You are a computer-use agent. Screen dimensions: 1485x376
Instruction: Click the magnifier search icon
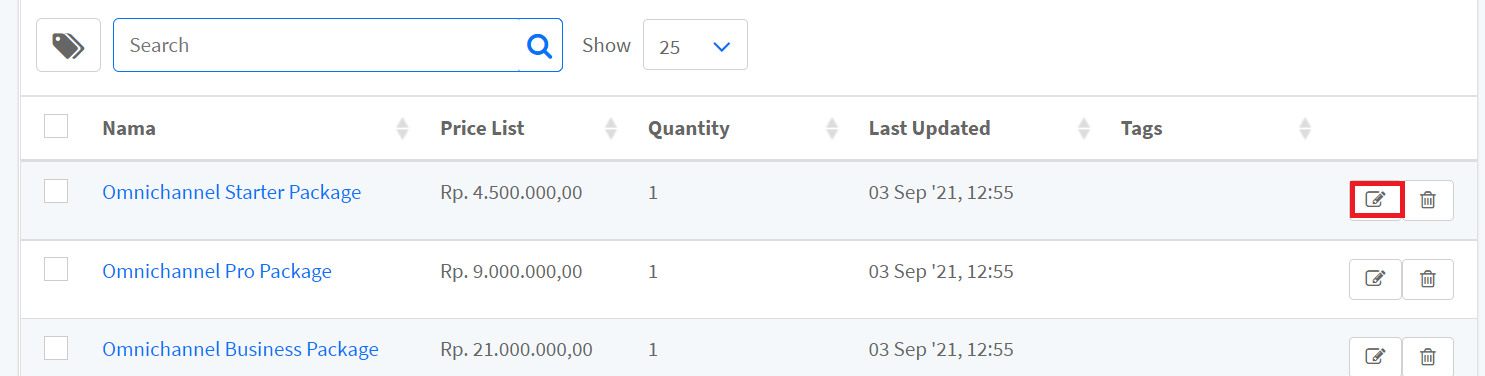click(x=540, y=45)
